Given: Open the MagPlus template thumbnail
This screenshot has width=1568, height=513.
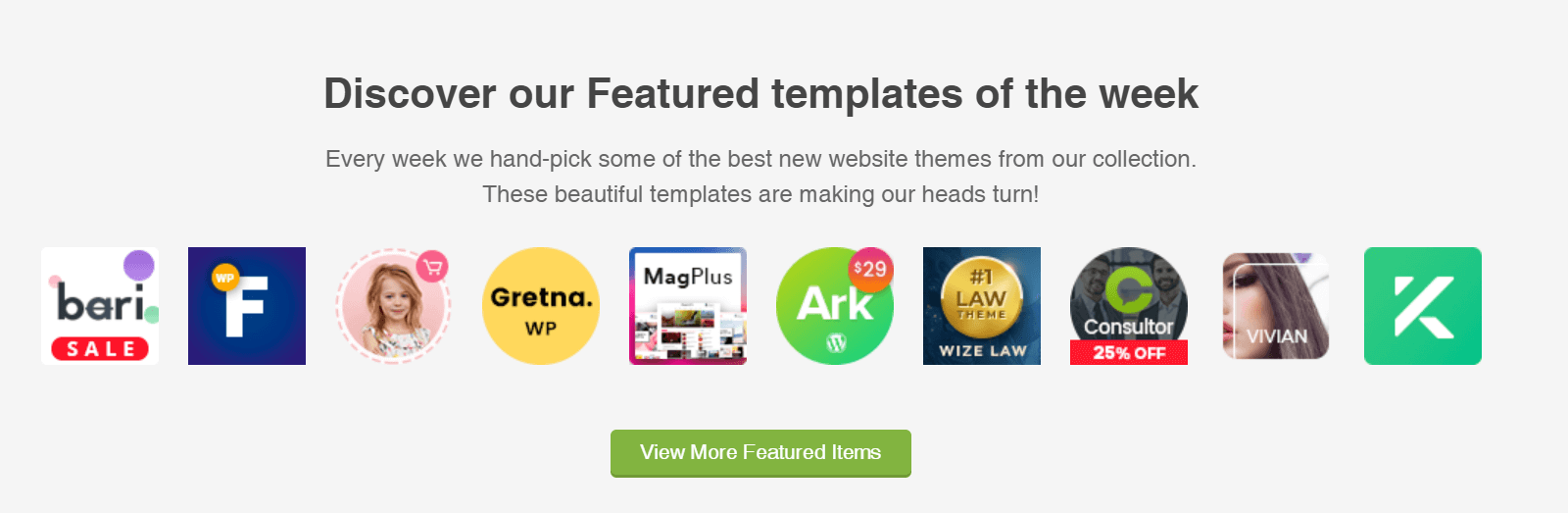Looking at the screenshot, I should point(688,306).
